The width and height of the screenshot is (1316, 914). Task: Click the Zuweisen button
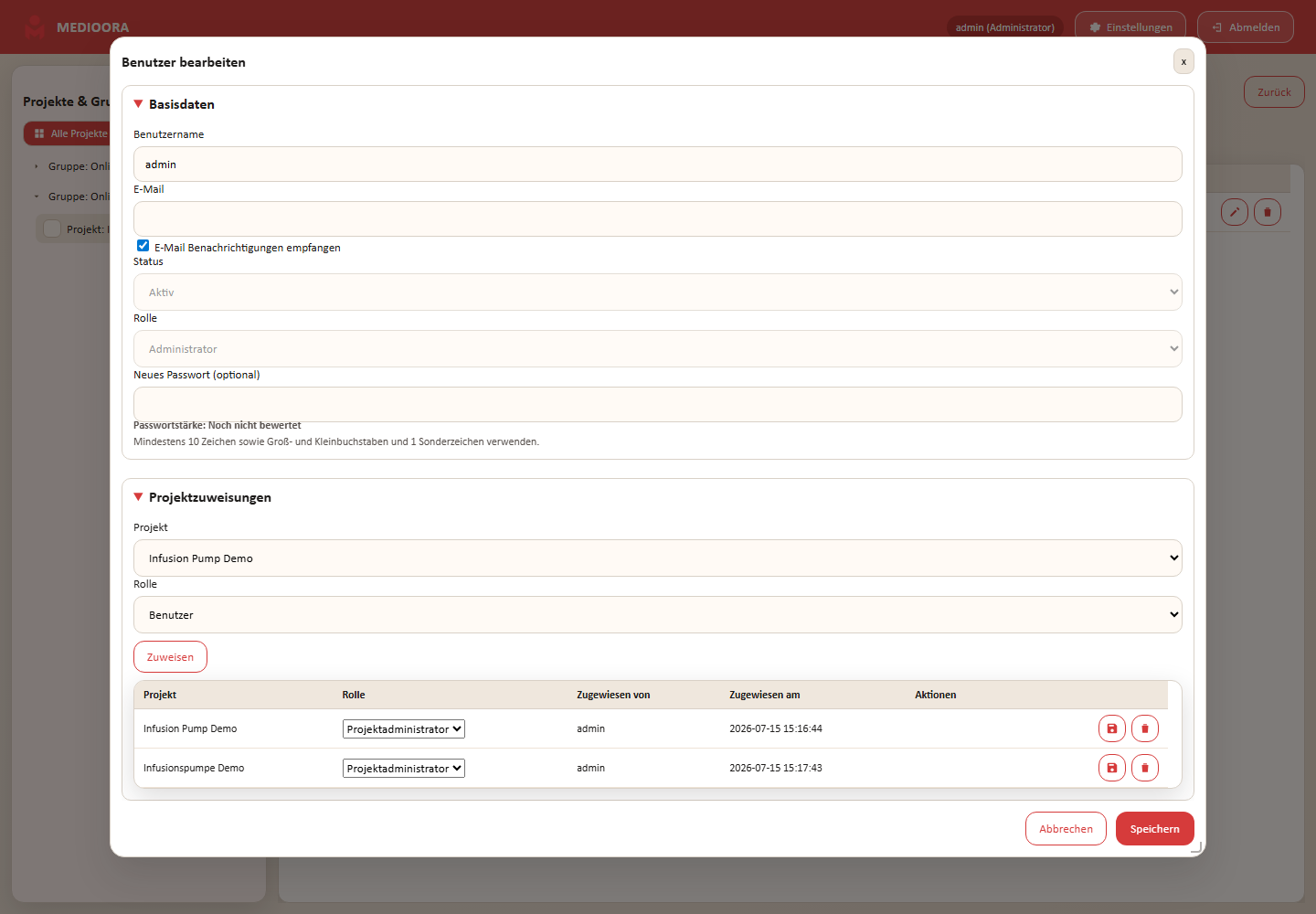[x=170, y=657]
